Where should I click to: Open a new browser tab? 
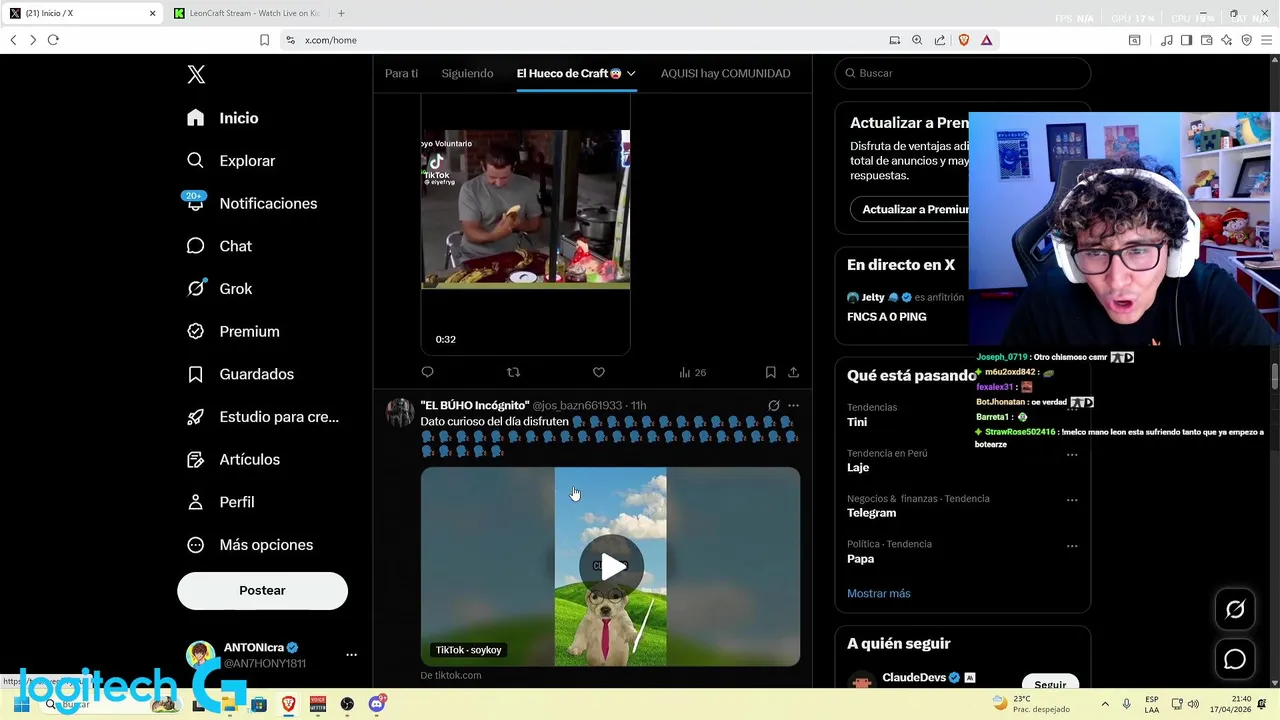(341, 13)
